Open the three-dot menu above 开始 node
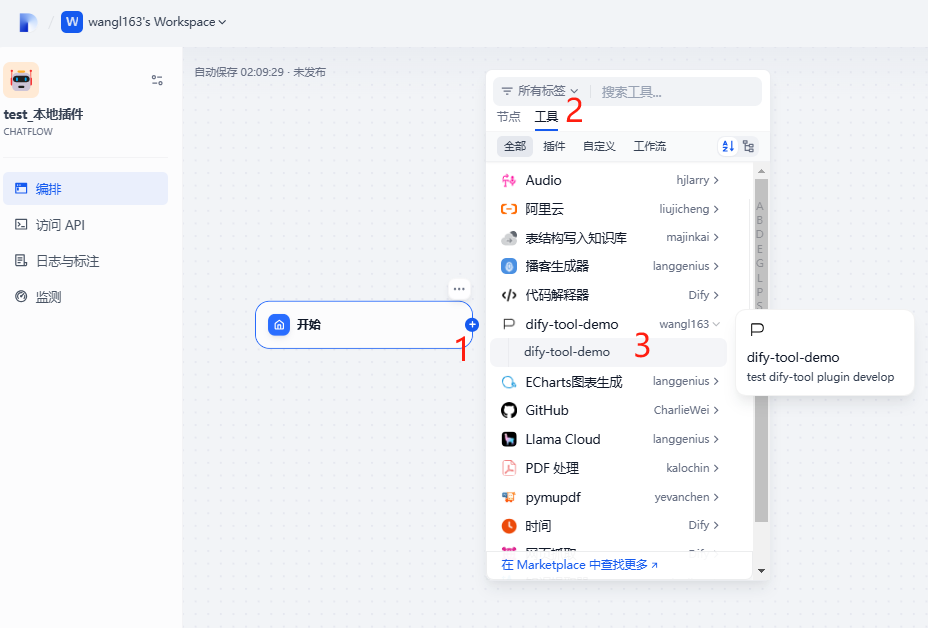Image resolution: width=928 pixels, height=628 pixels. tap(459, 289)
